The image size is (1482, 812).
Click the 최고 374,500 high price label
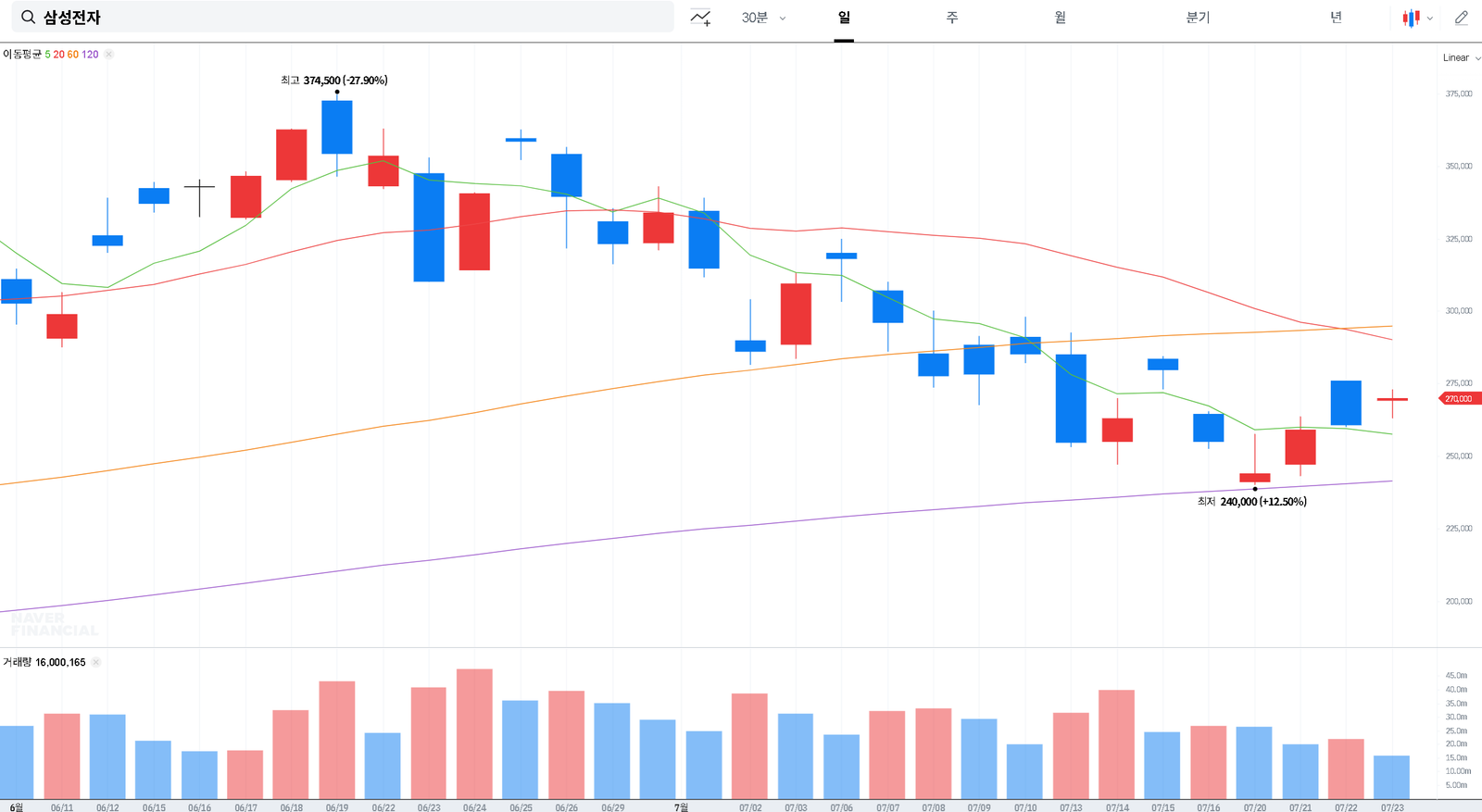pyautogui.click(x=334, y=81)
